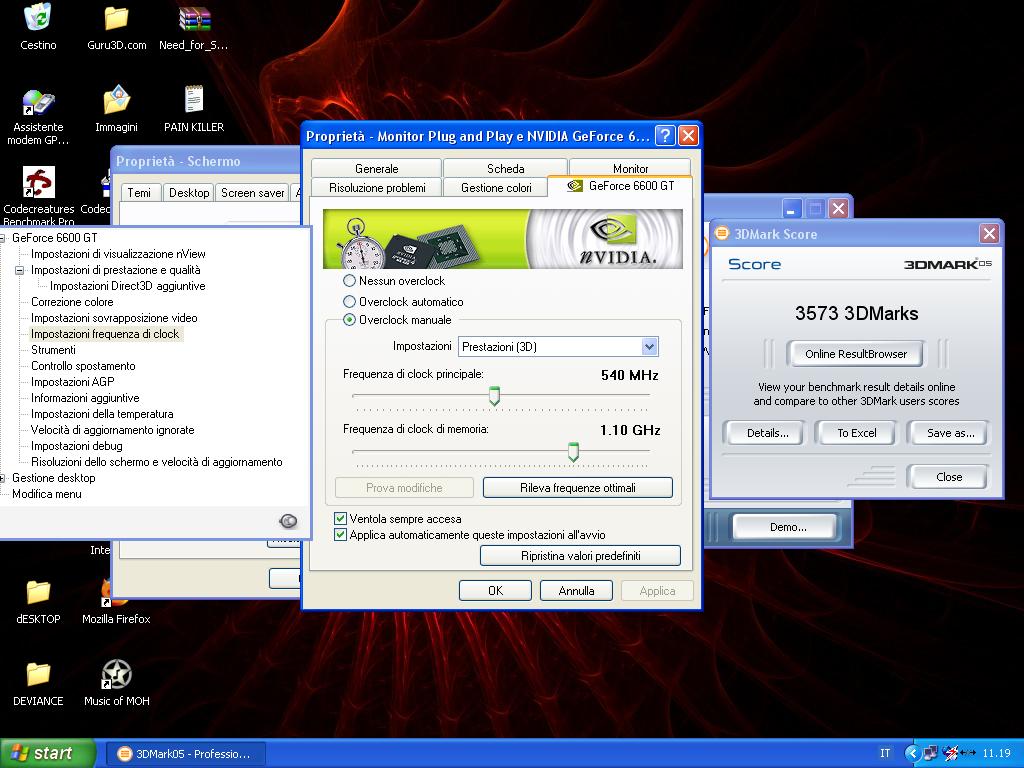The image size is (1024, 768).
Task: Select Velocità di aggiornamento ignorate
Action: (113, 430)
